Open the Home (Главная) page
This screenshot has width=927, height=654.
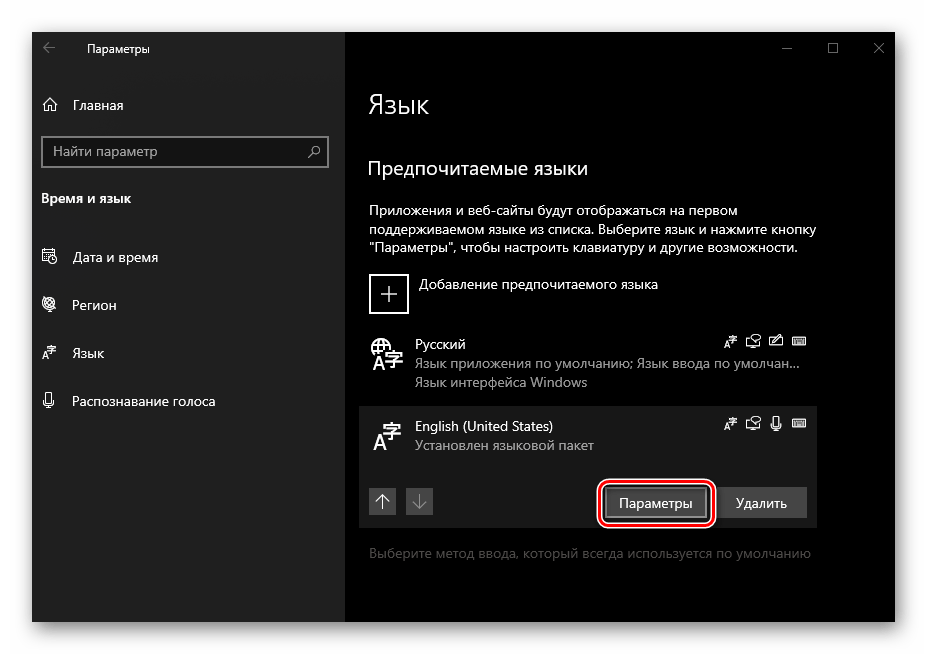[97, 105]
